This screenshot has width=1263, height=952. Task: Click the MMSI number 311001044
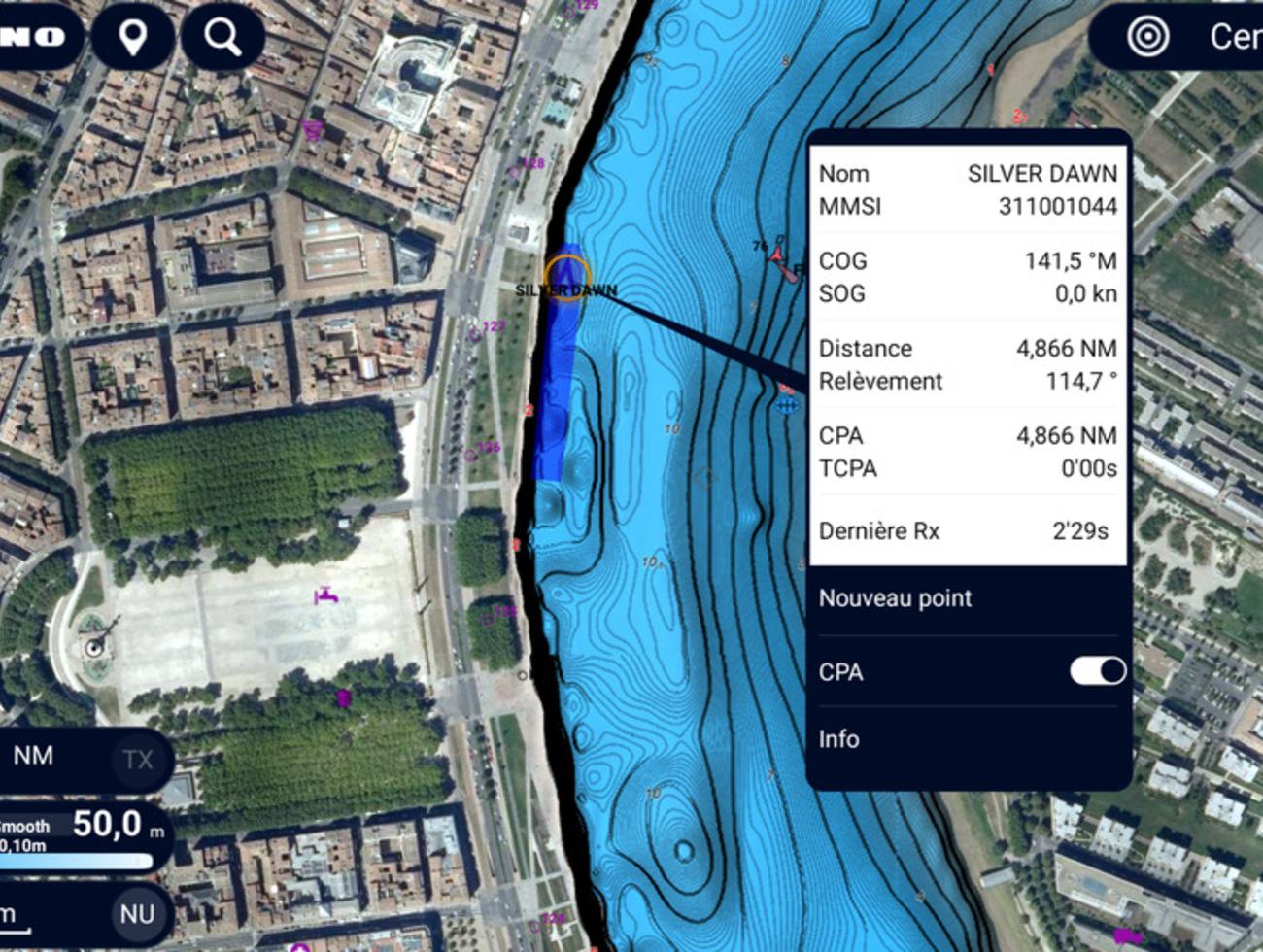[1057, 206]
